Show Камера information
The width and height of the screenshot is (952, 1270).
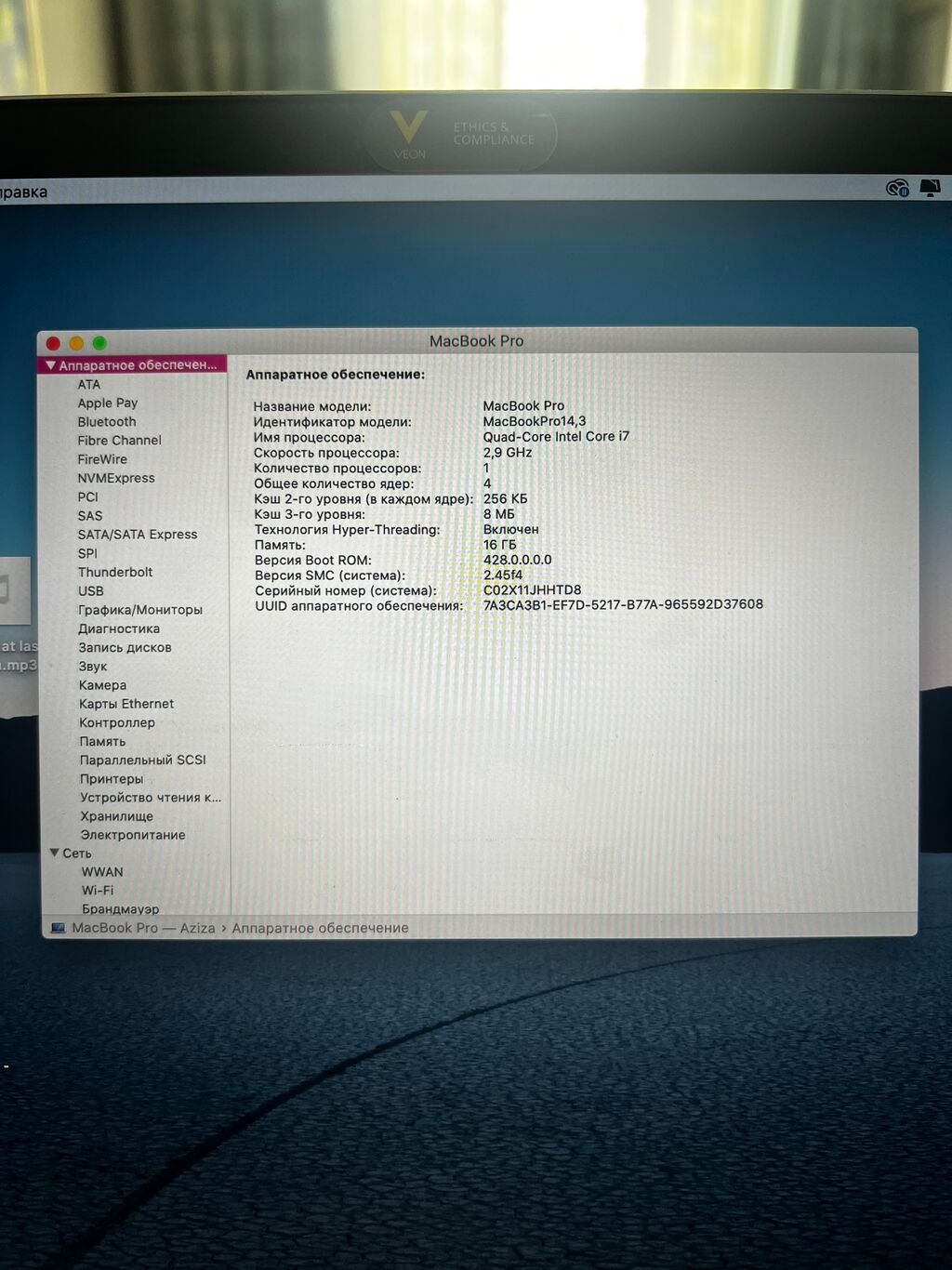click(x=102, y=685)
